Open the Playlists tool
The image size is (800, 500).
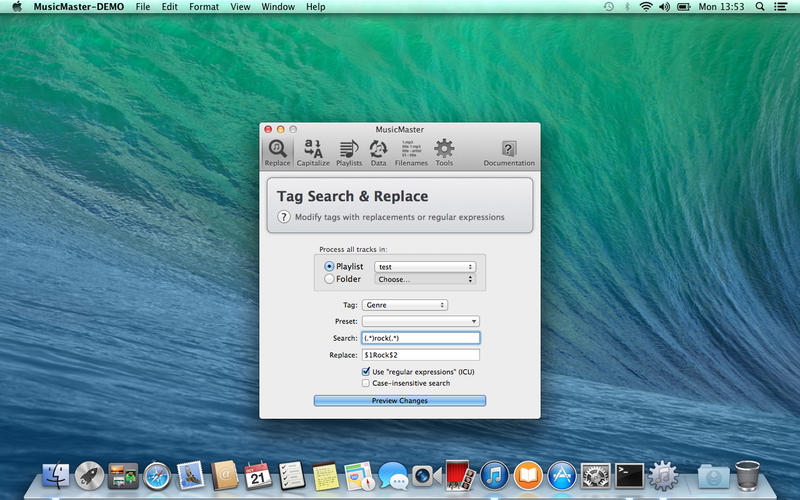(349, 153)
